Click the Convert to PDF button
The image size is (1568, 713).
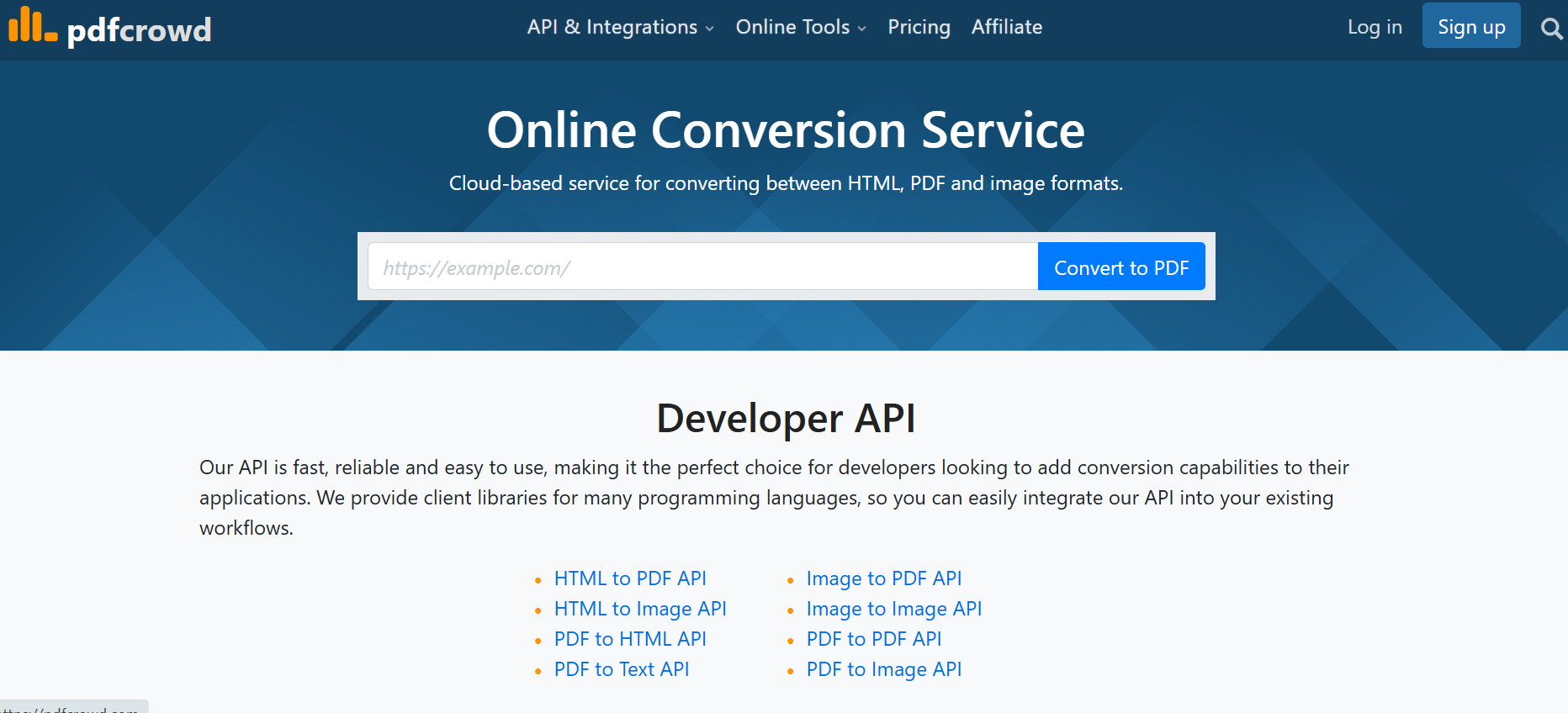point(1120,267)
